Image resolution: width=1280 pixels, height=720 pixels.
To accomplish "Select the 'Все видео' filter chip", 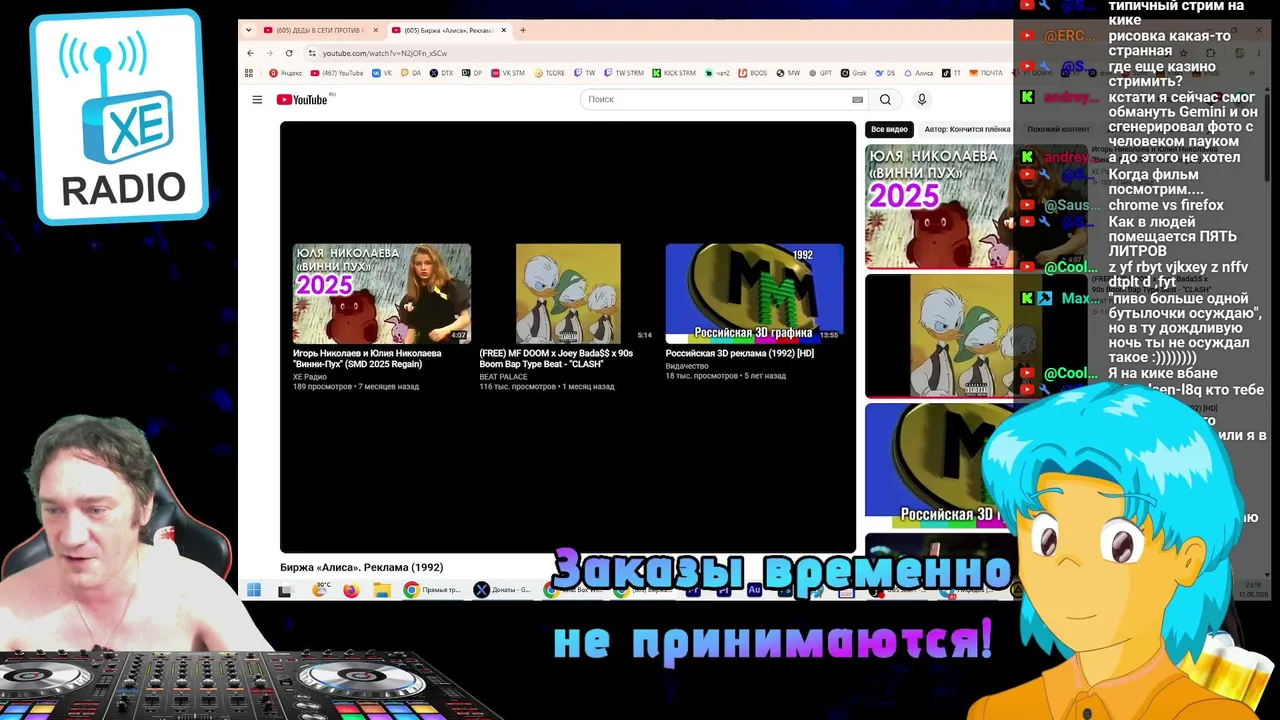I will [889, 129].
